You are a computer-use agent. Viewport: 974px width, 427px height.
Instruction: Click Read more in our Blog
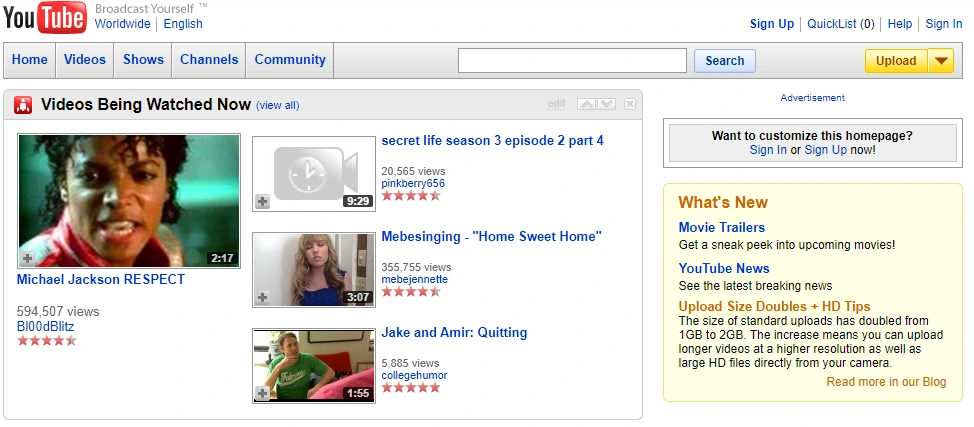(x=886, y=382)
